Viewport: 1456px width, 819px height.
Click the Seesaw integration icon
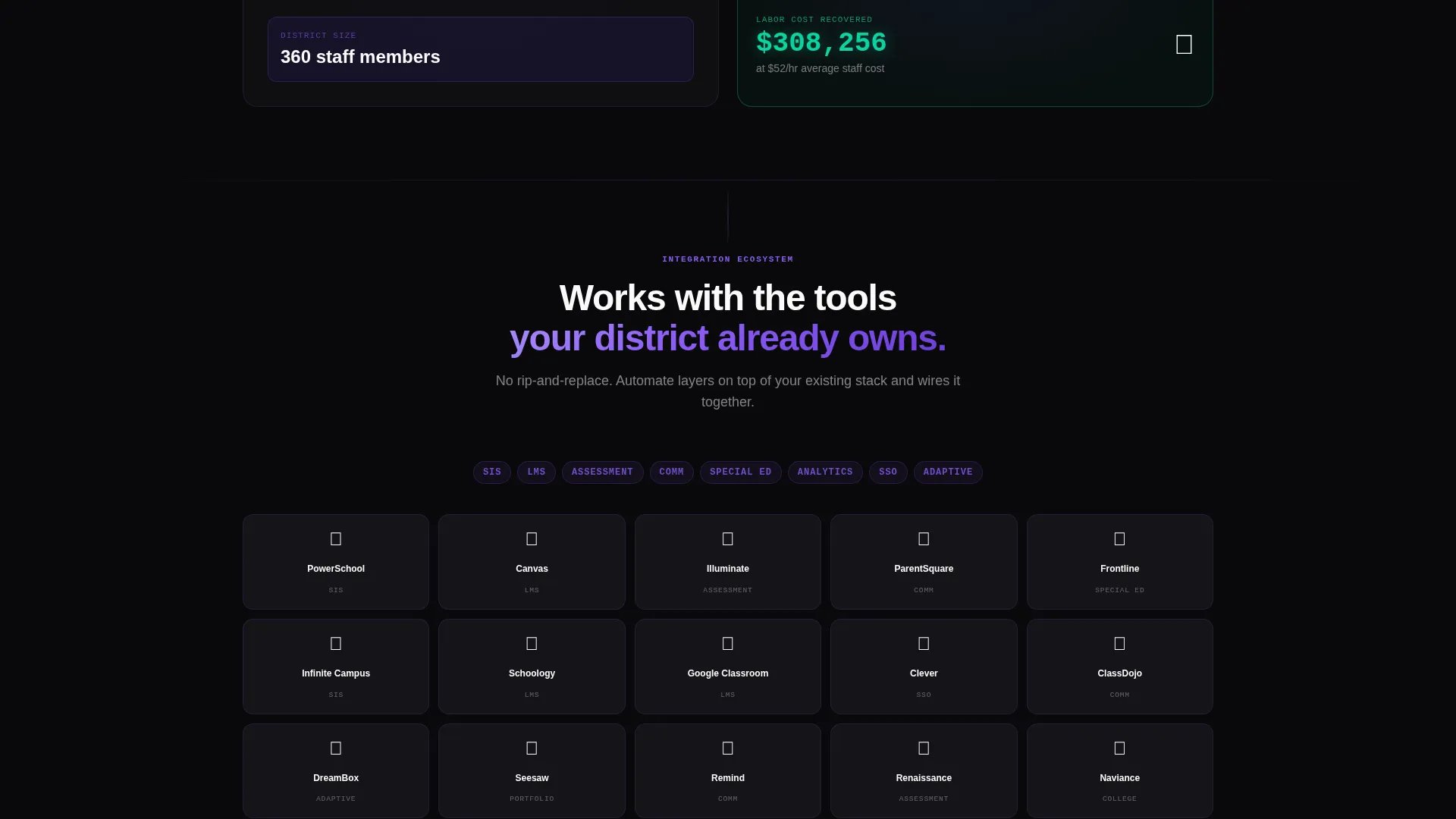coord(532,748)
